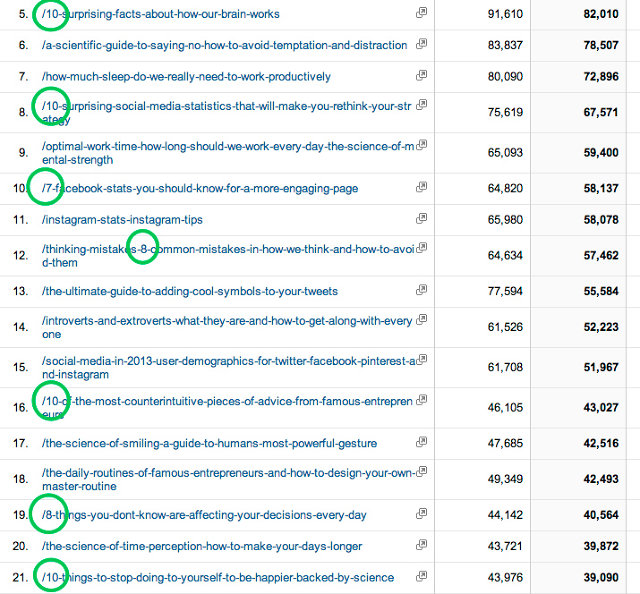Select pageviews value 64,634
Viewport: 640px width, 594px height.
[505, 256]
